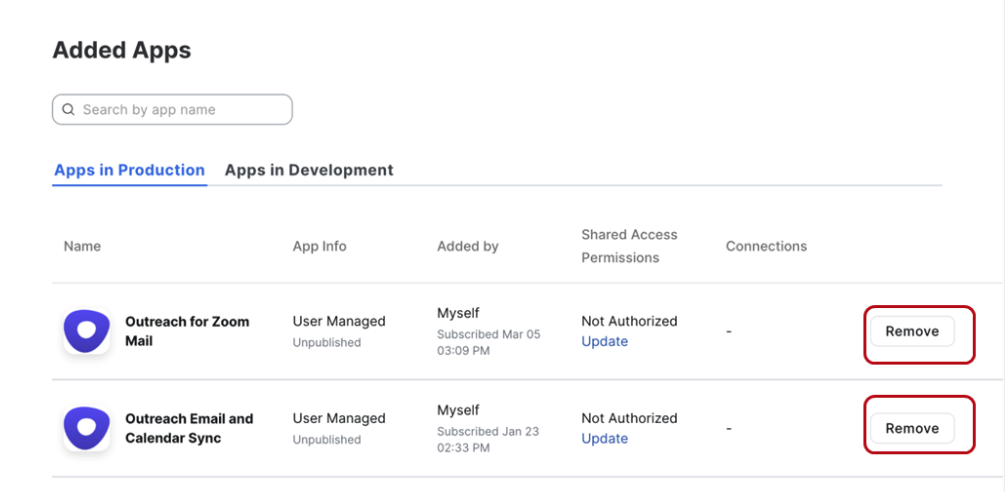Click Not Authorized in Outreach for Zoom Mail row
The width and height of the screenshot is (1005, 492).
(x=629, y=321)
